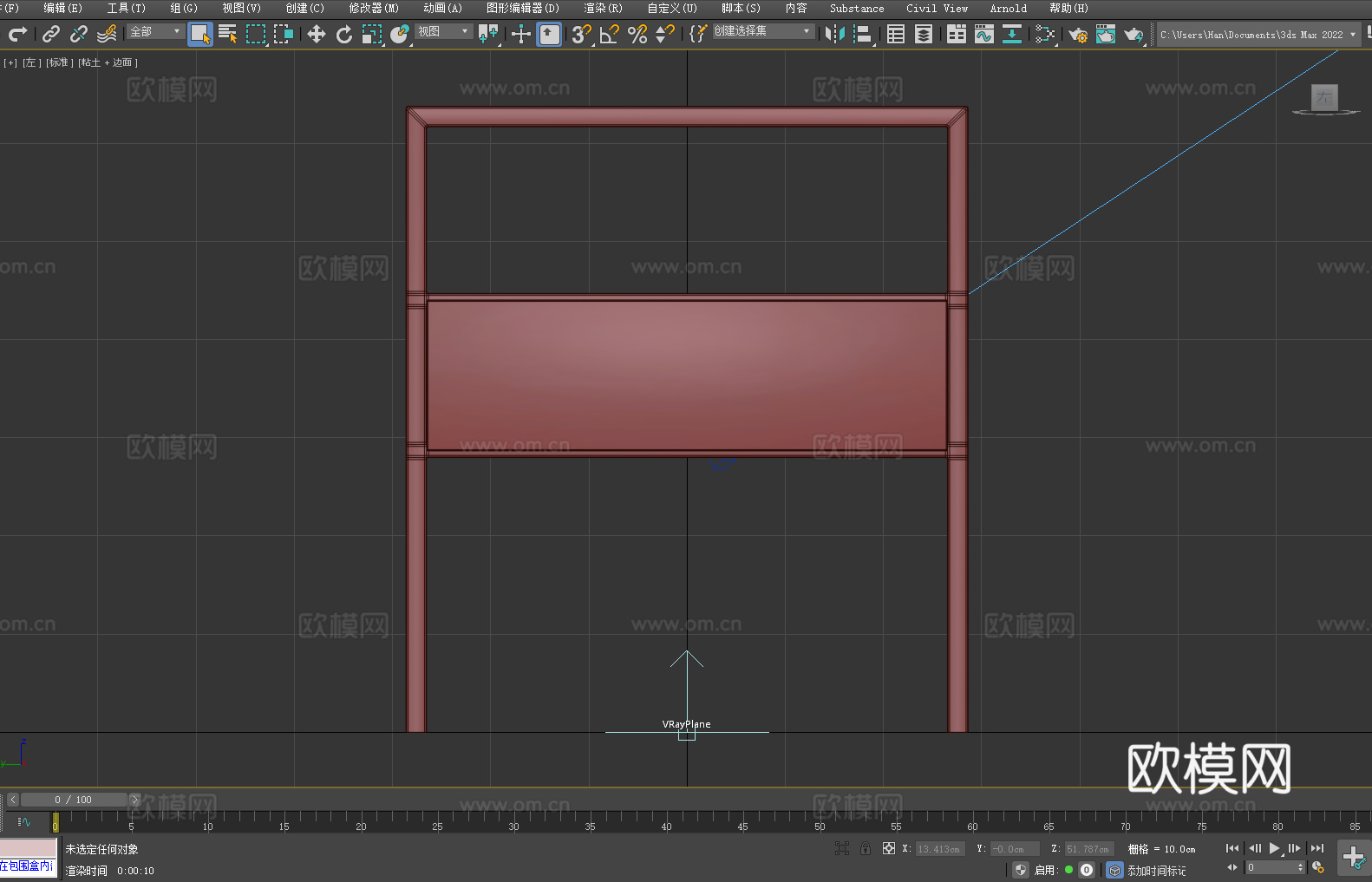The height and width of the screenshot is (882, 1372).
Task: Toggle Spinner Snap
Action: (665, 35)
